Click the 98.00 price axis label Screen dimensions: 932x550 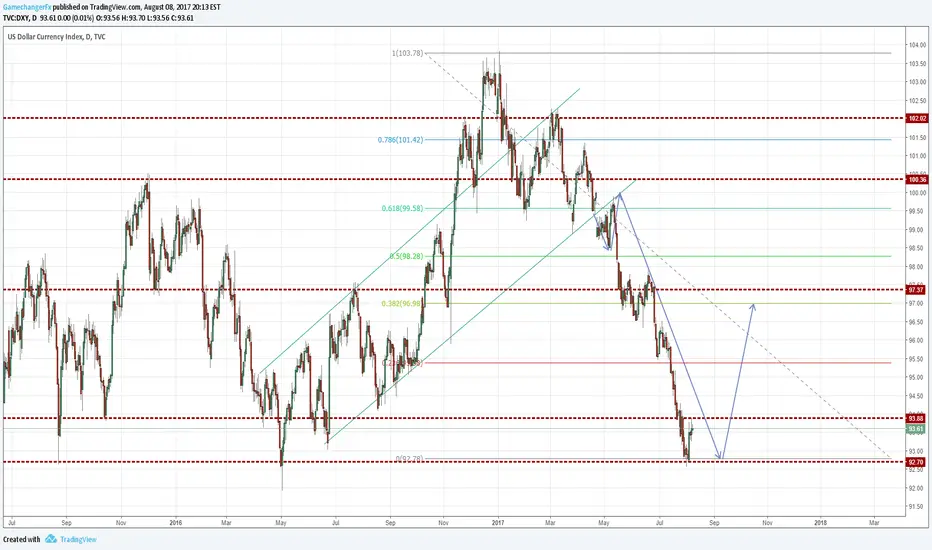(x=915, y=266)
